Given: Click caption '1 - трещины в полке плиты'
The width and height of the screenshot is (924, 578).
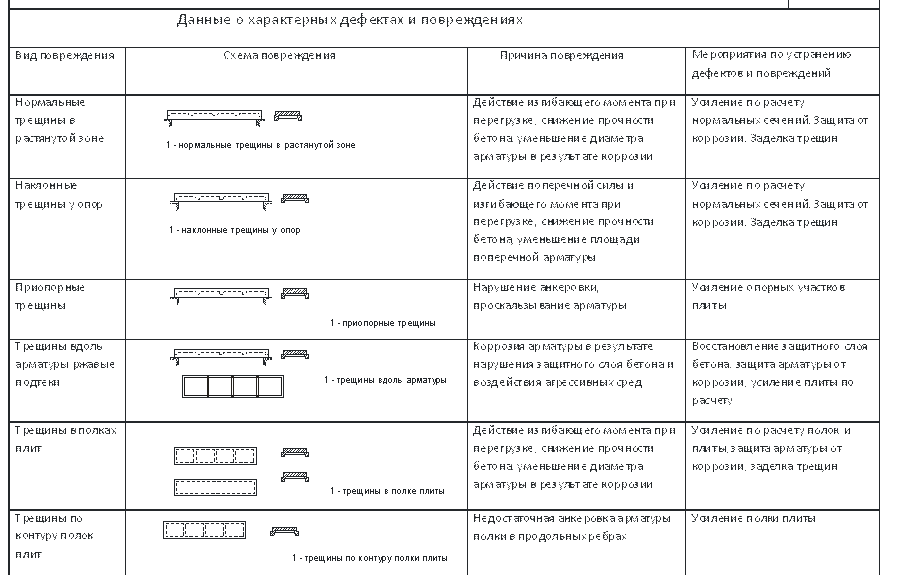Looking at the screenshot, I should click(387, 491).
